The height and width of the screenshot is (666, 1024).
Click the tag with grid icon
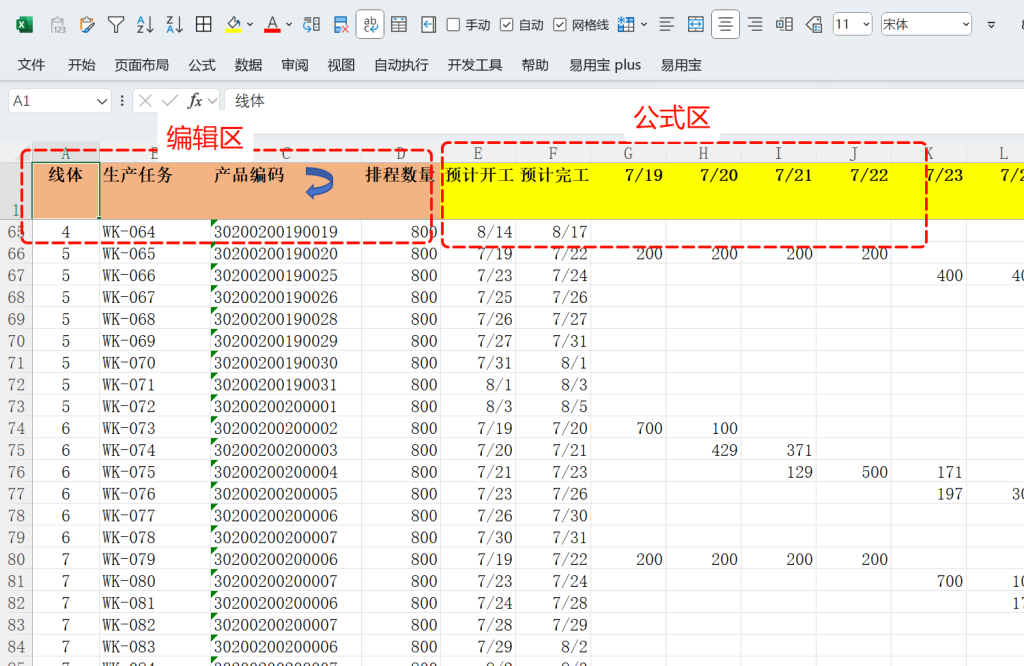coord(814,25)
